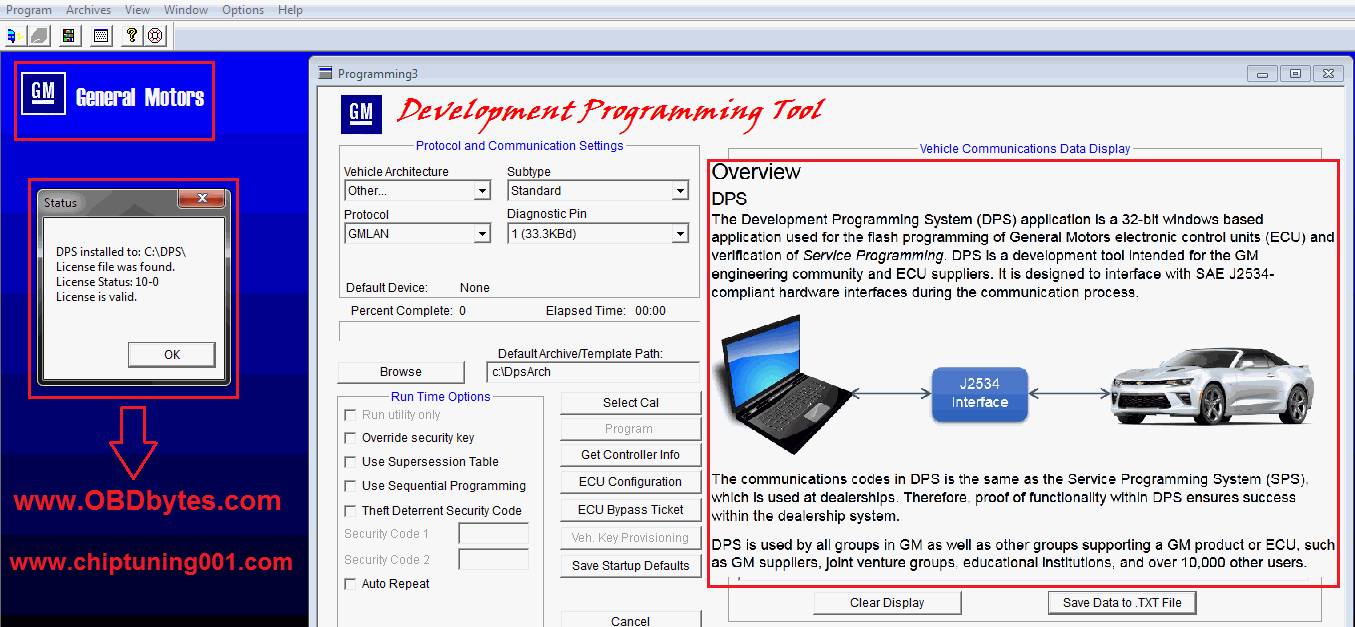Click the blue vehicle programming toolbar icon
The image size is (1355, 627).
14,36
